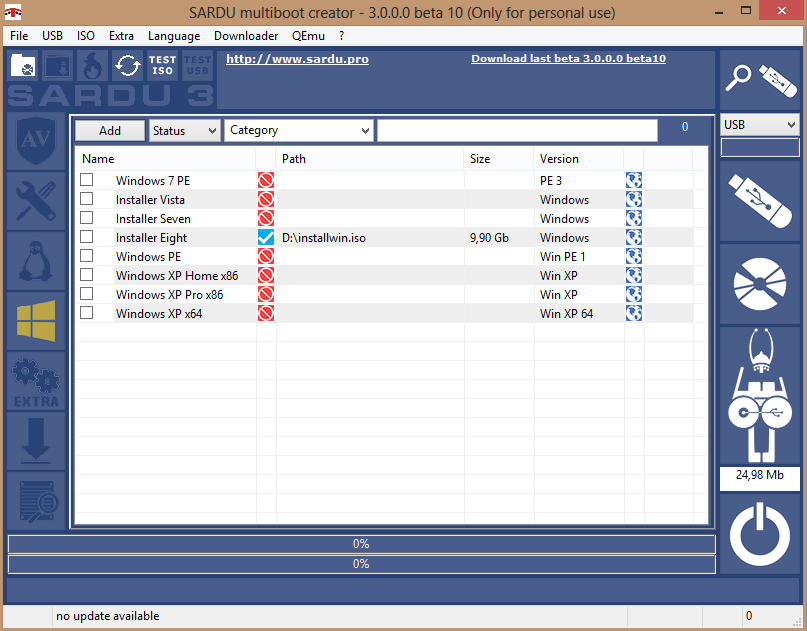The width and height of the screenshot is (807, 631).
Task: Tick the Installer Eight checkbox
Action: (x=86, y=237)
